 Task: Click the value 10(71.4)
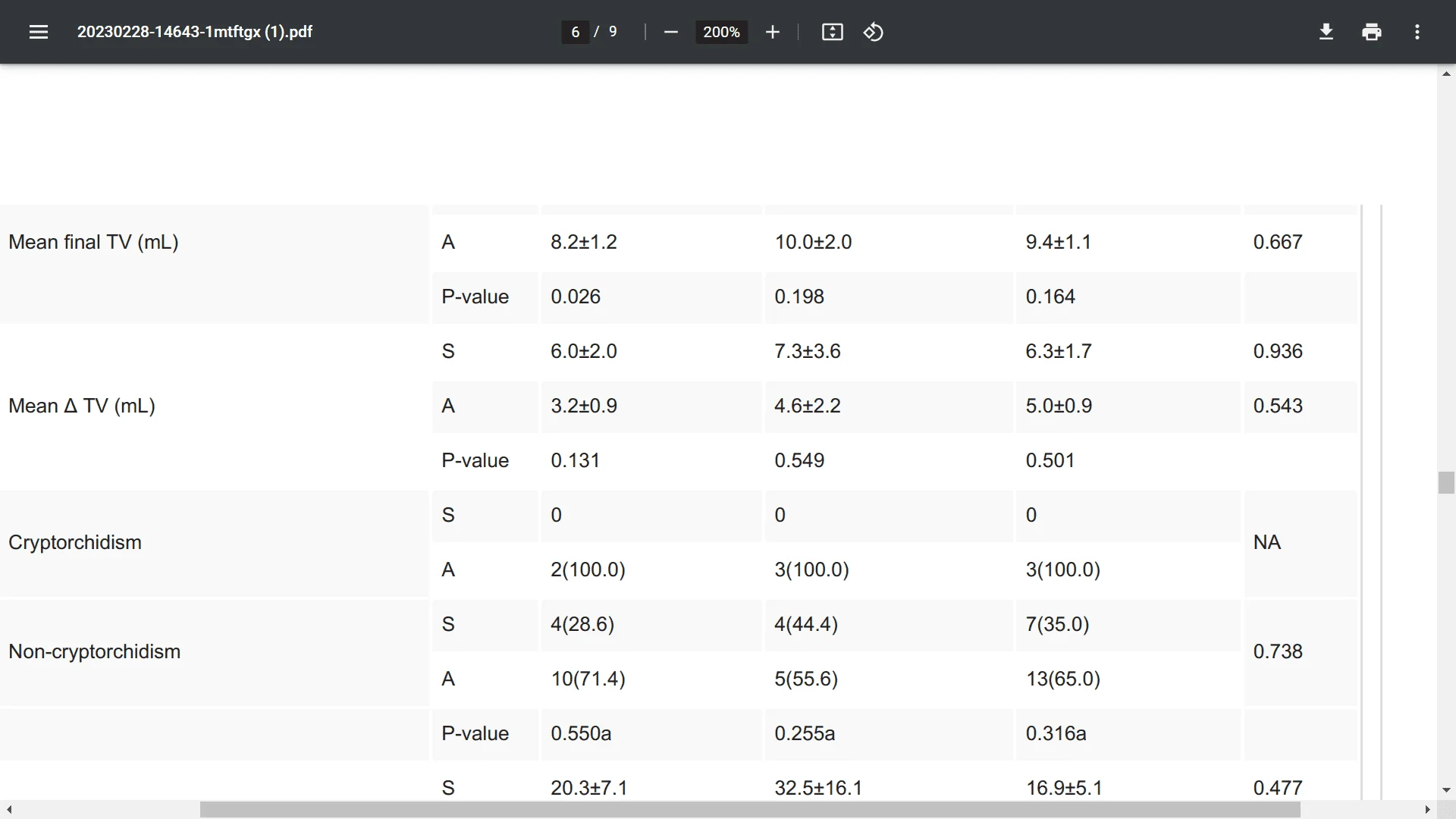coord(588,679)
